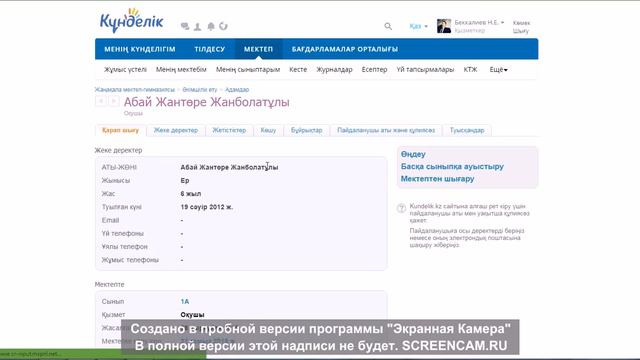Switch to Туысқандар tab
The width and height of the screenshot is (640, 360).
click(467, 130)
